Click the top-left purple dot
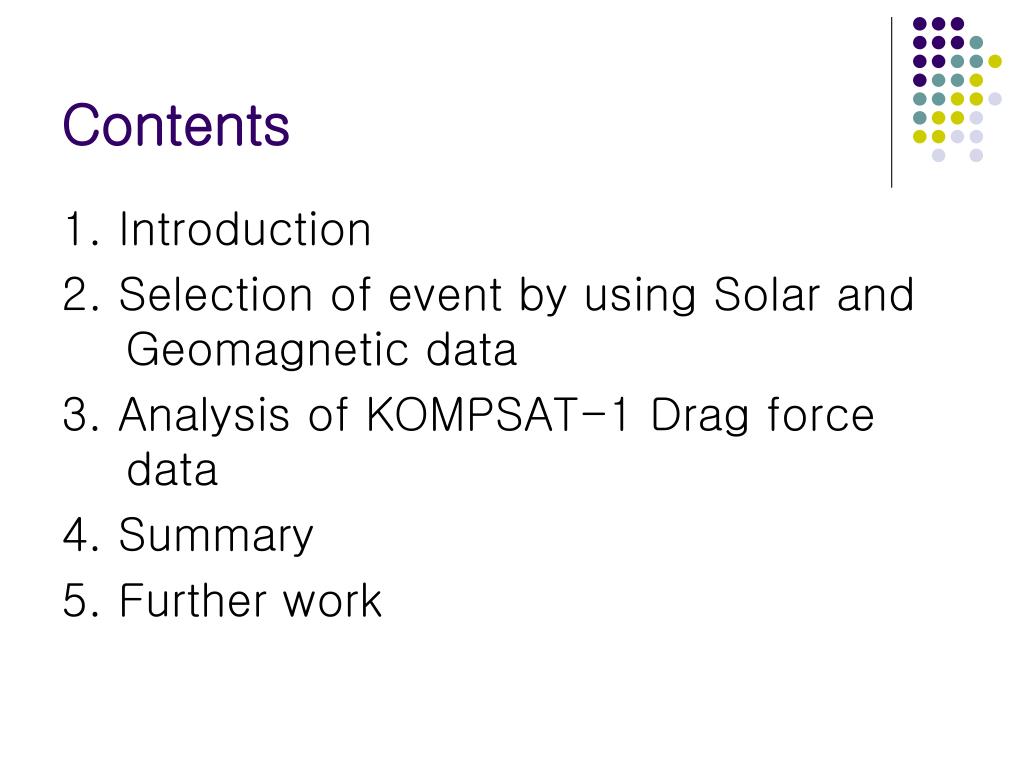The width and height of the screenshot is (1024, 768). point(920,24)
